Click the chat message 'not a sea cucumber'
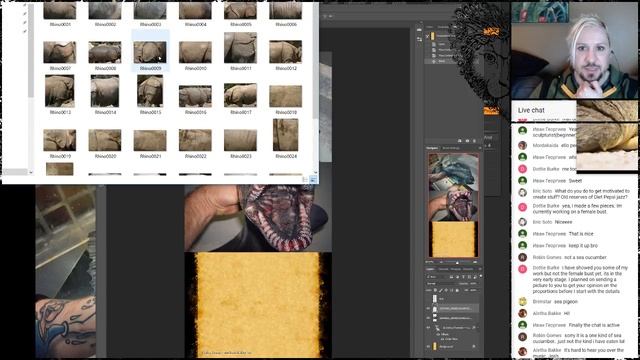The image size is (640, 360). (x=585, y=258)
